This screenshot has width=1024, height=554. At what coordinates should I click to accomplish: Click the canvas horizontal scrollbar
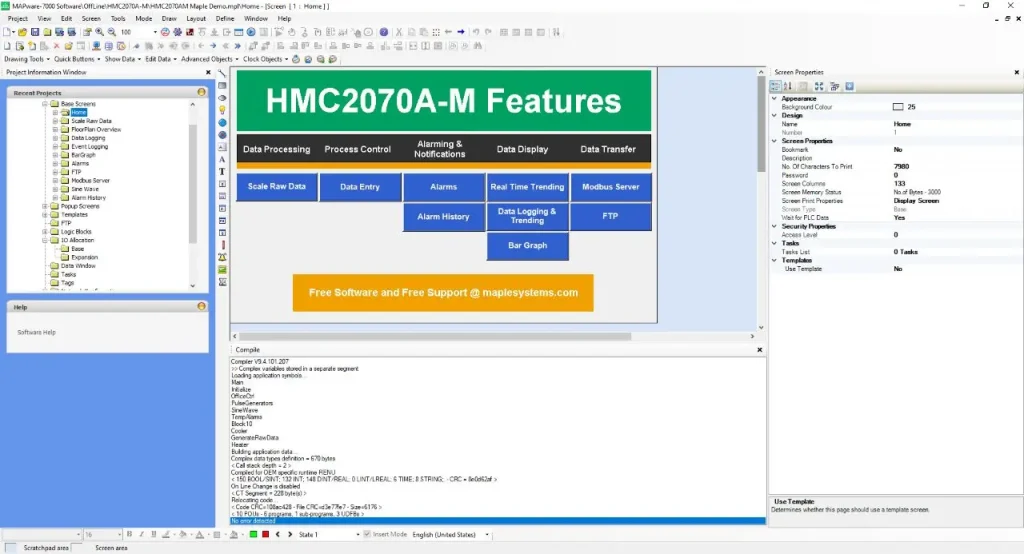[x=434, y=336]
